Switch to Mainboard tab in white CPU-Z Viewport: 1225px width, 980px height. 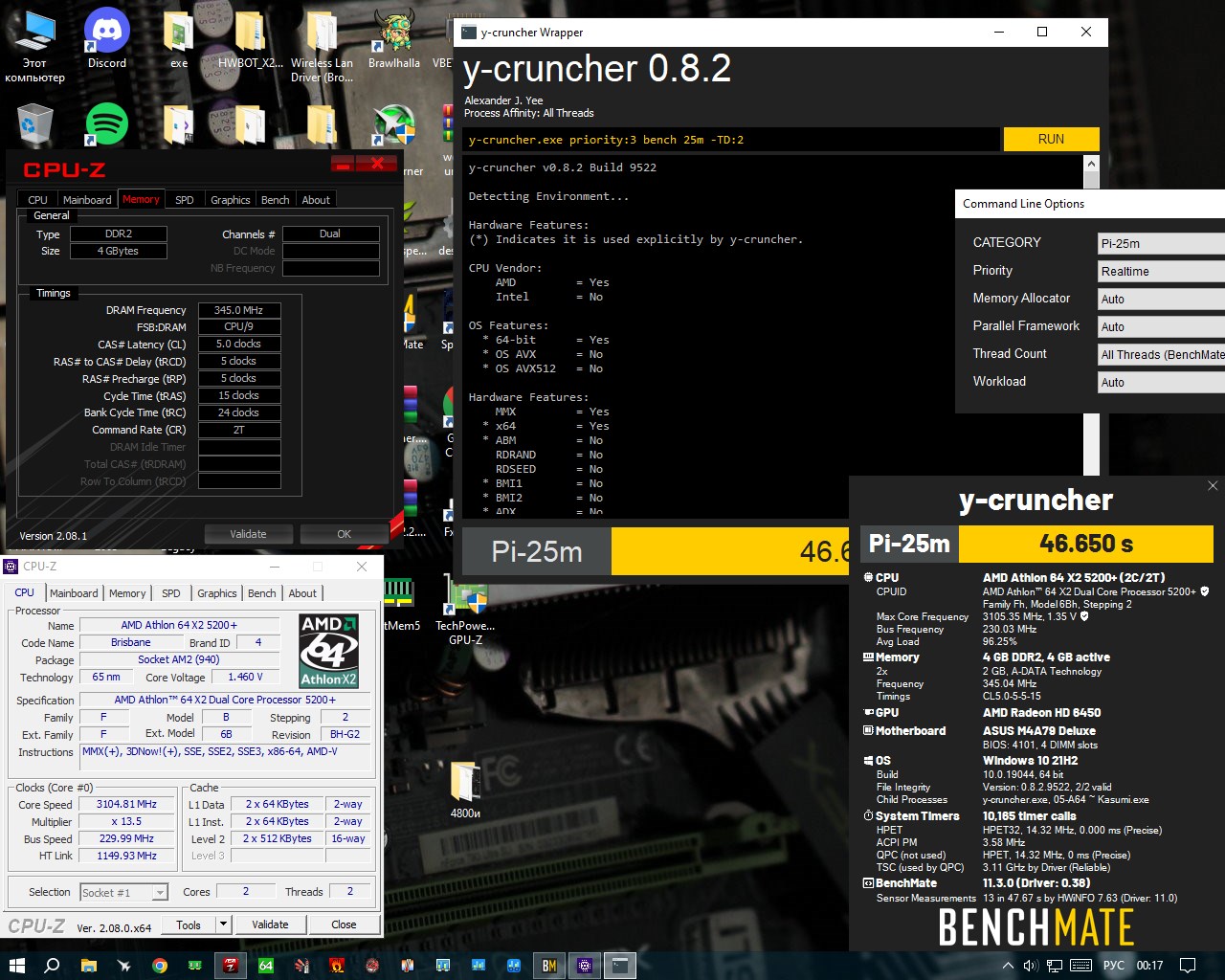click(x=74, y=593)
